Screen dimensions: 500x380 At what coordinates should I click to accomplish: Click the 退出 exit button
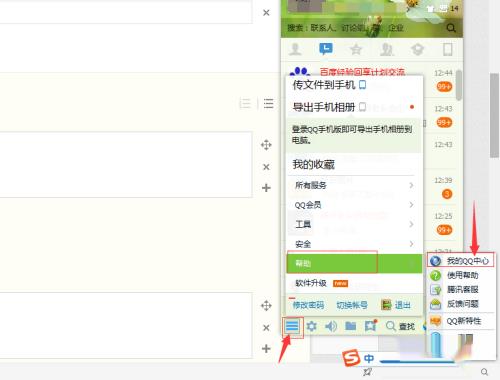(396, 305)
